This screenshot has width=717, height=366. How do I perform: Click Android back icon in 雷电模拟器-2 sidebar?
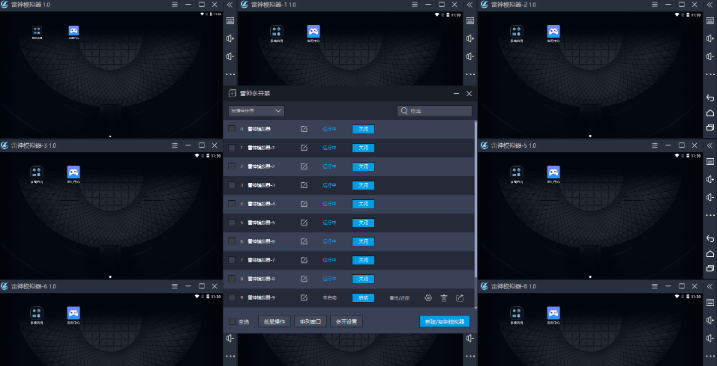click(710, 97)
